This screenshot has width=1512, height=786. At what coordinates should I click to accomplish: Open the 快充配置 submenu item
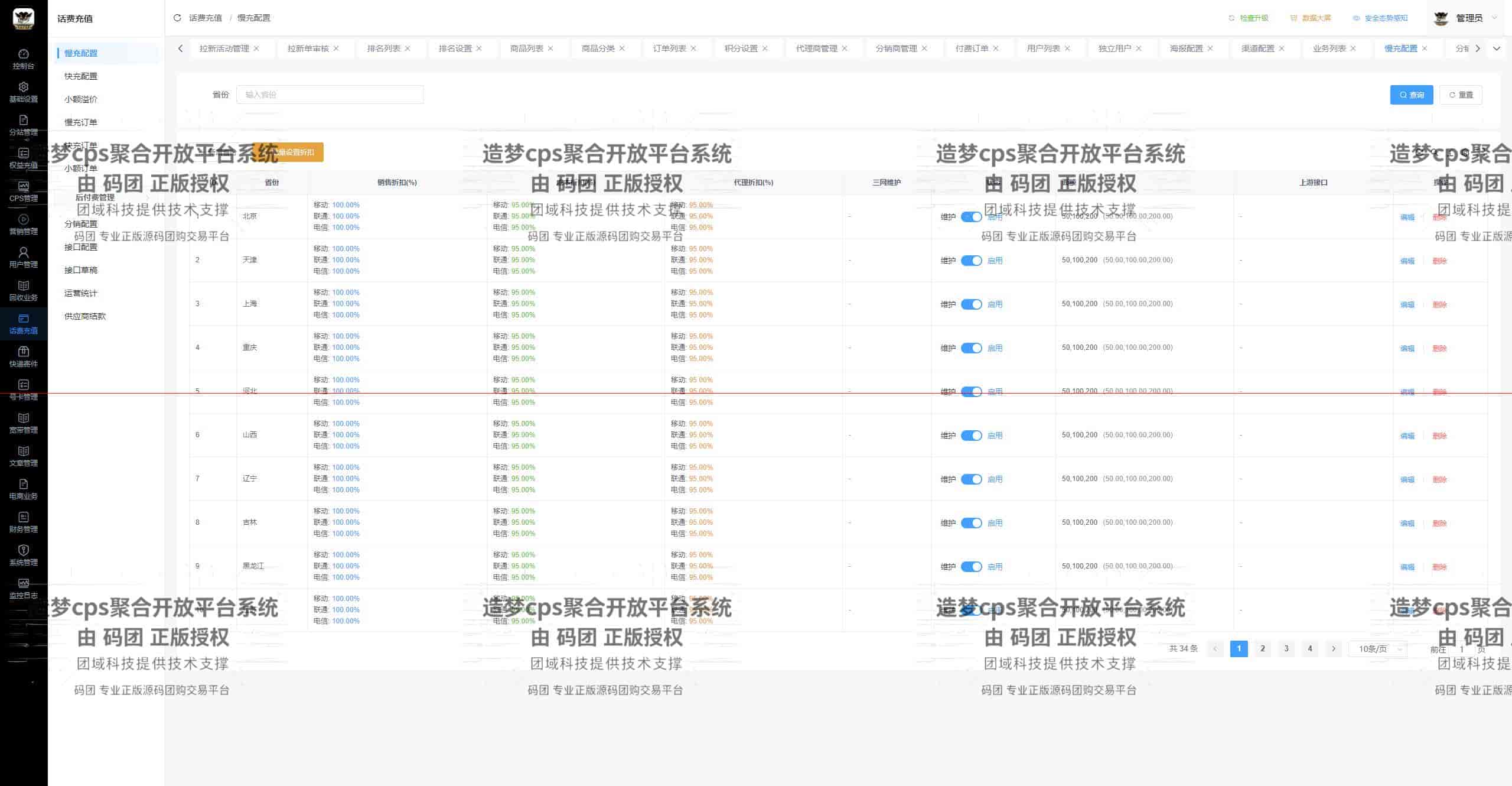[81, 76]
